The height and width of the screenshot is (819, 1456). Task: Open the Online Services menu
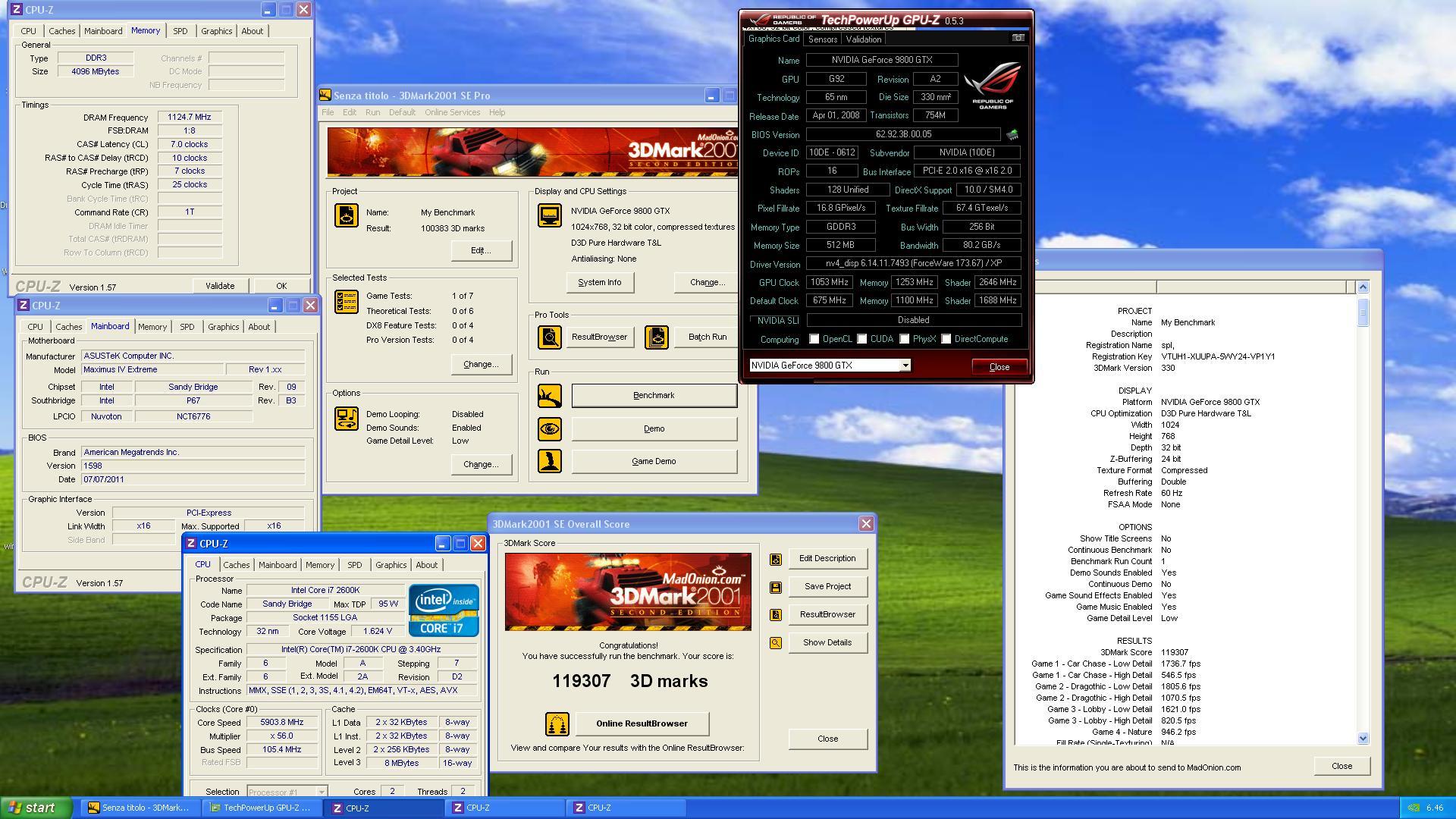(x=452, y=112)
